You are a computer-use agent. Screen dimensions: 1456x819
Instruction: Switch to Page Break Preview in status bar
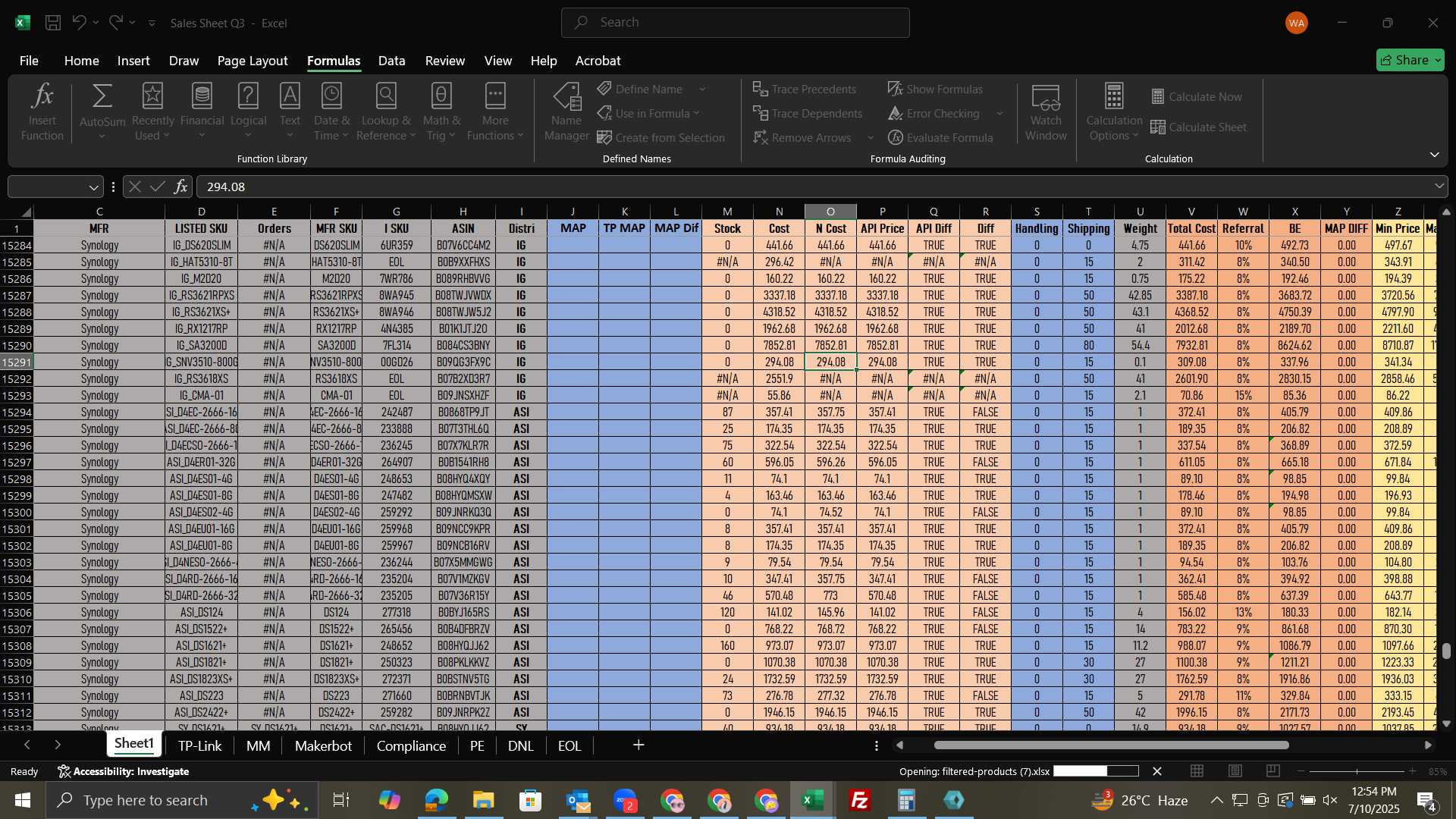click(x=1273, y=771)
